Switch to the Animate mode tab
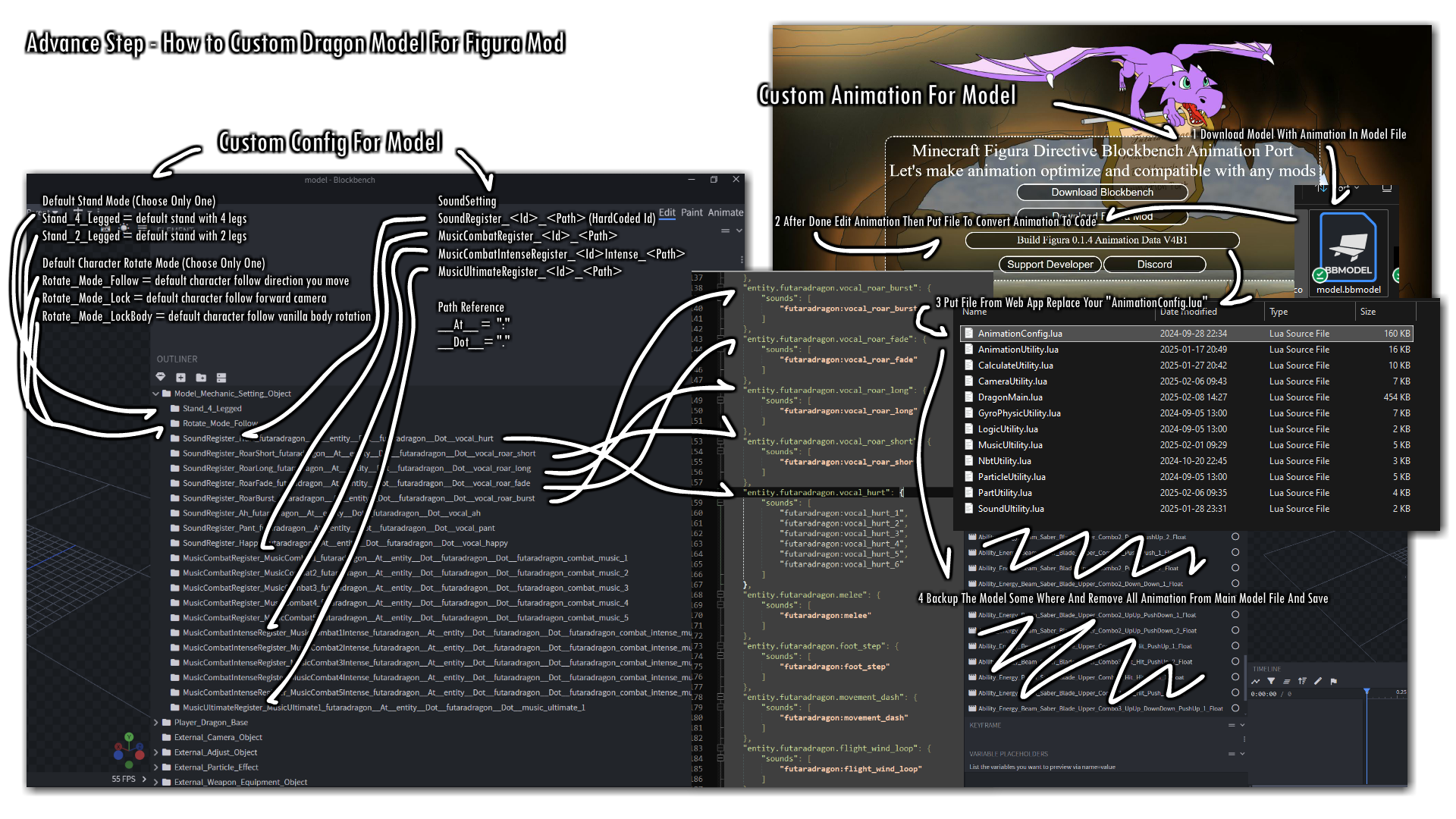 725,213
